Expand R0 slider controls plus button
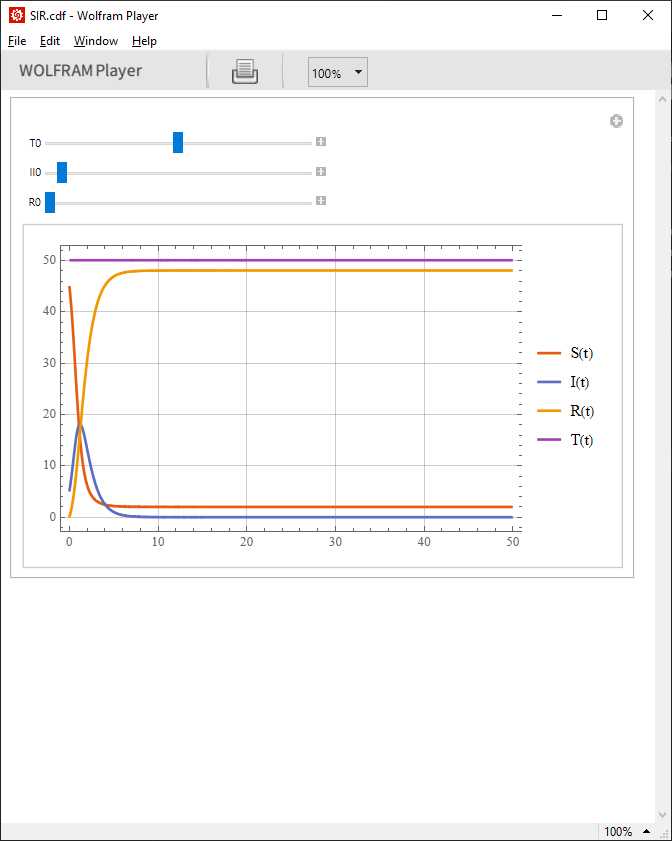 tap(321, 201)
